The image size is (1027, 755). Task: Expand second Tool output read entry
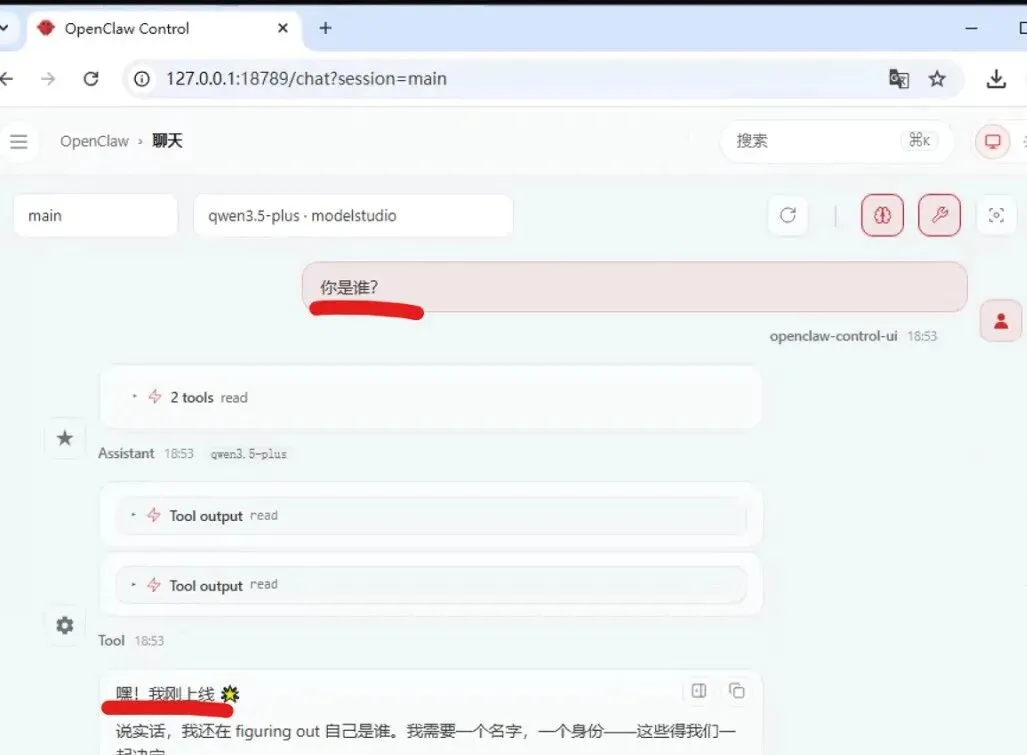click(x=430, y=585)
